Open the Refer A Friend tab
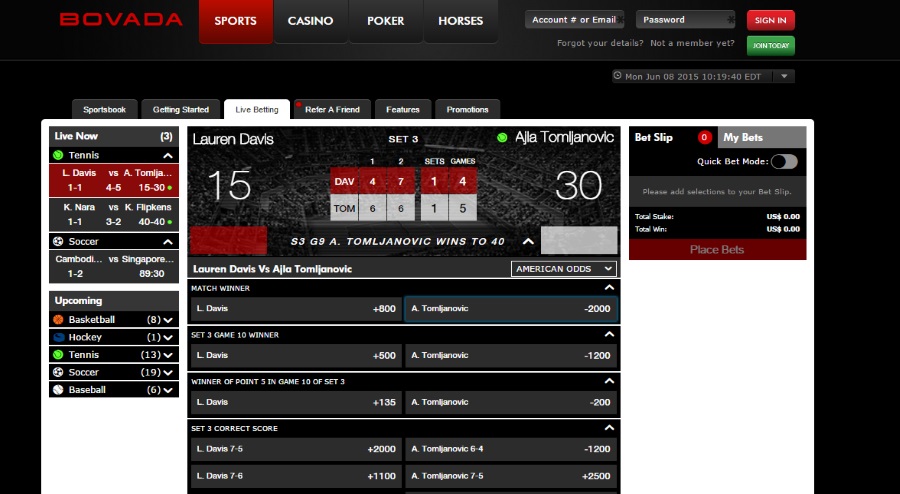This screenshot has height=494, width=900. click(332, 109)
